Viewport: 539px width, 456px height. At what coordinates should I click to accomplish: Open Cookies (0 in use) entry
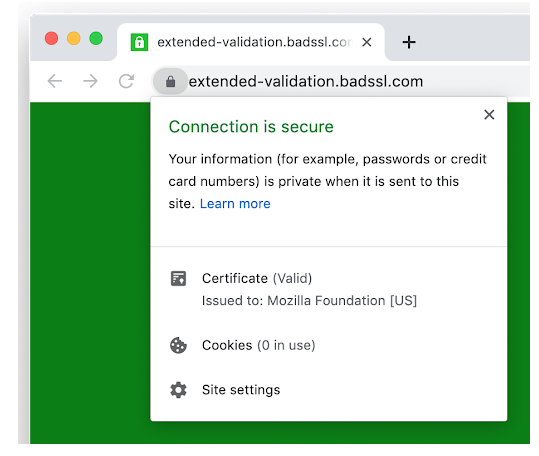[329, 345]
